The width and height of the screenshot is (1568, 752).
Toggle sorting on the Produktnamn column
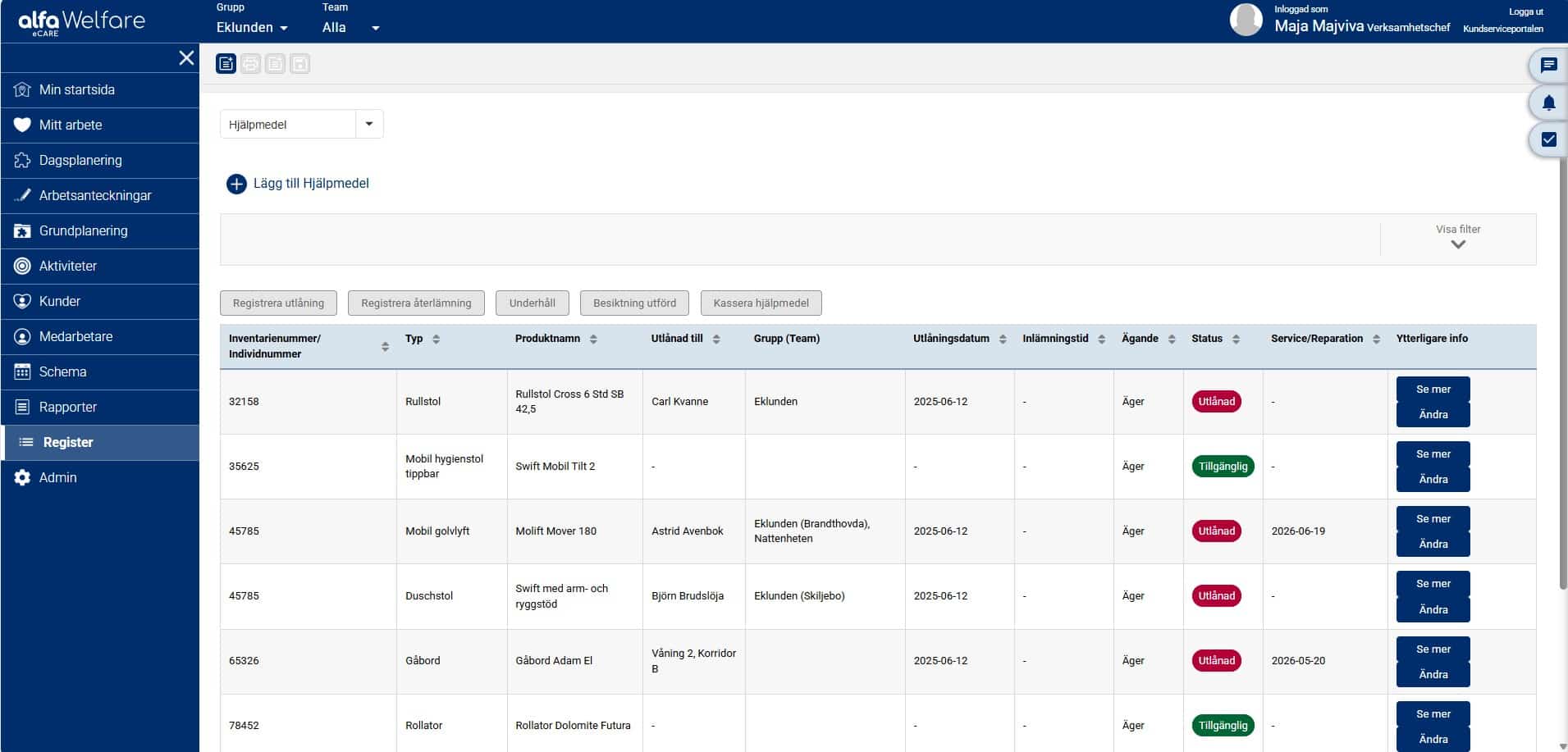point(593,339)
